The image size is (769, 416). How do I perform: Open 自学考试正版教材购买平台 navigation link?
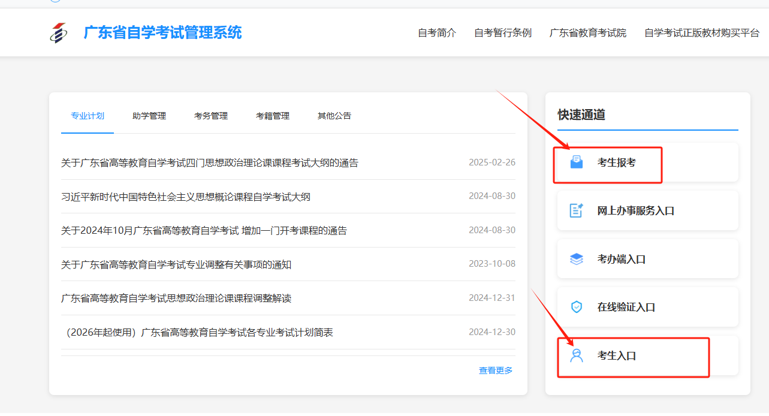[x=702, y=33]
